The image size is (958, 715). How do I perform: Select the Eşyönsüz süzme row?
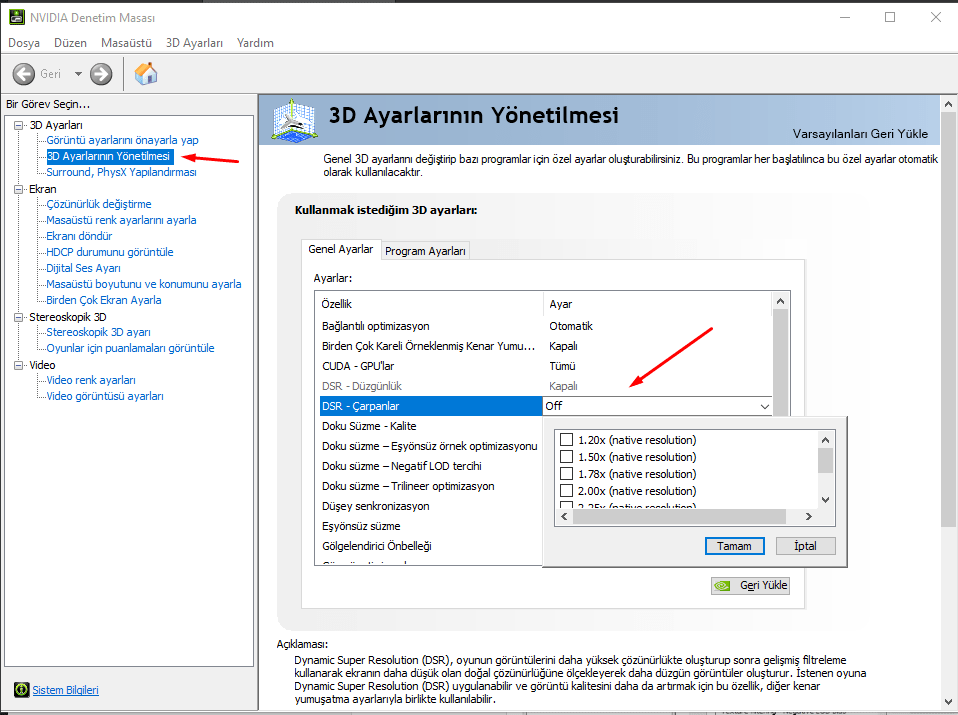[429, 526]
